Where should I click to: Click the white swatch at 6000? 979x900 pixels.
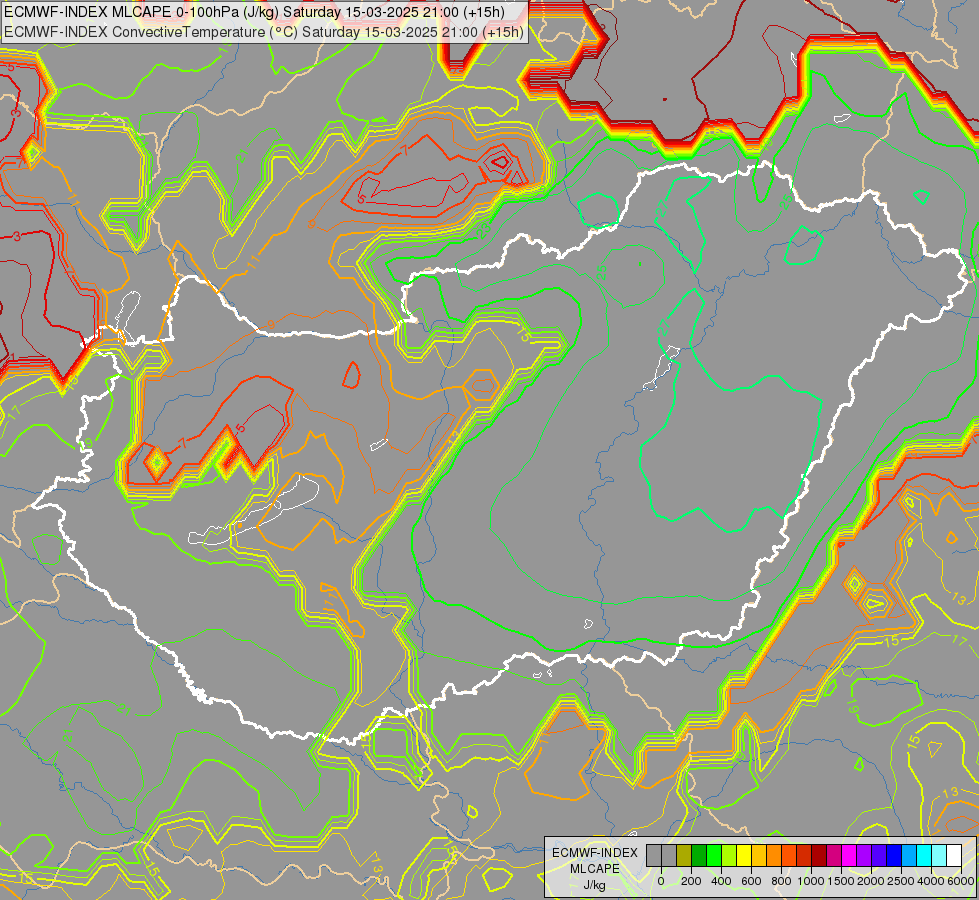point(954,856)
